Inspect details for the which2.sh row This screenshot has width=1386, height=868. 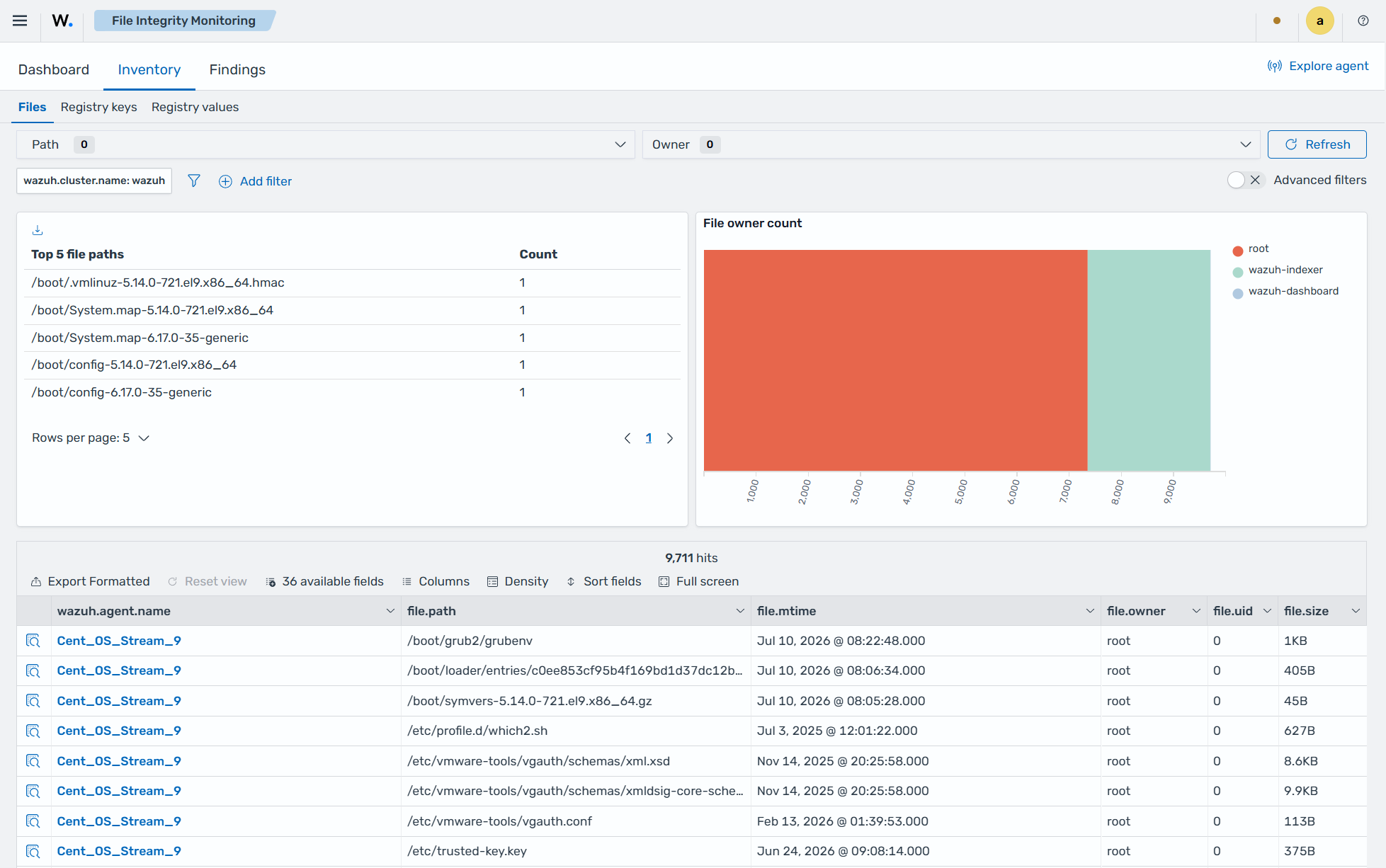(x=33, y=731)
